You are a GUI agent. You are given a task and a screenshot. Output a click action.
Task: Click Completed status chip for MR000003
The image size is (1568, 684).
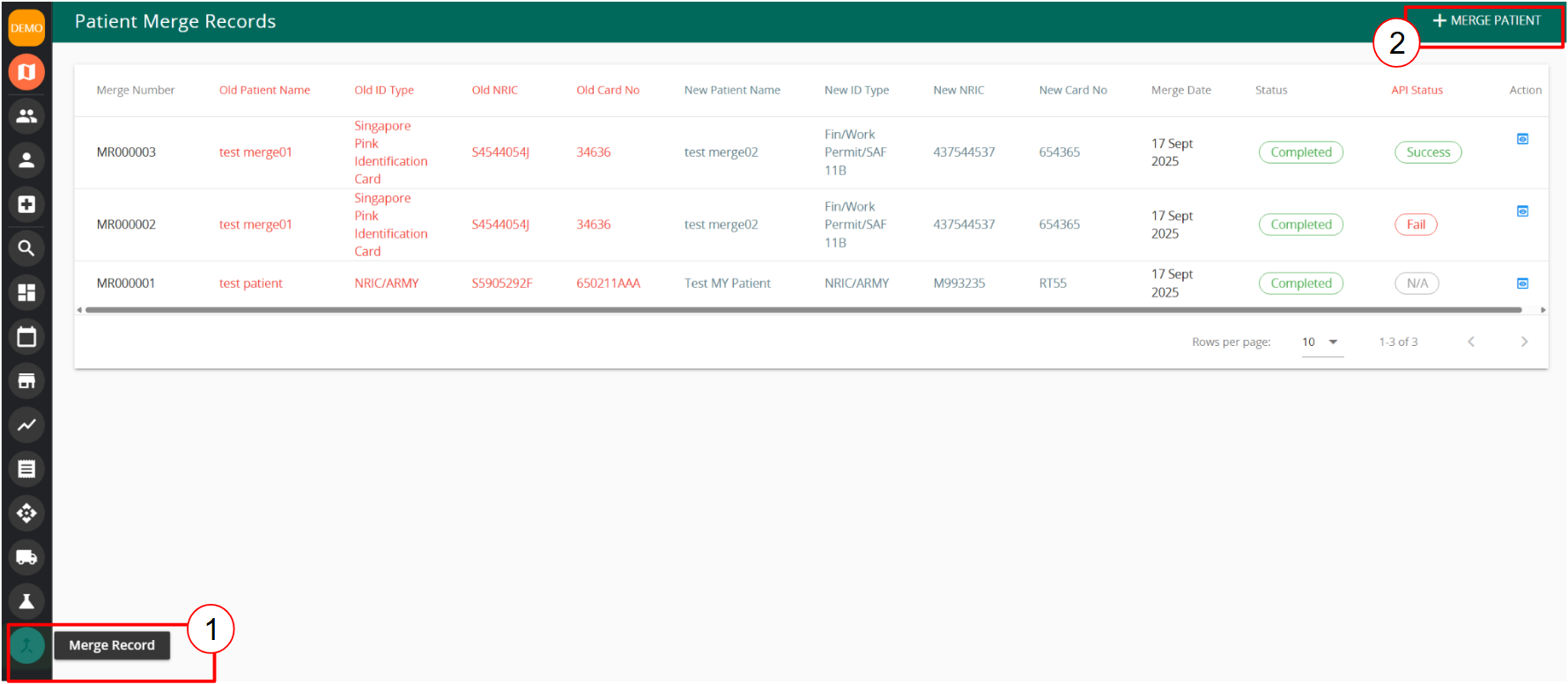[x=1301, y=152]
